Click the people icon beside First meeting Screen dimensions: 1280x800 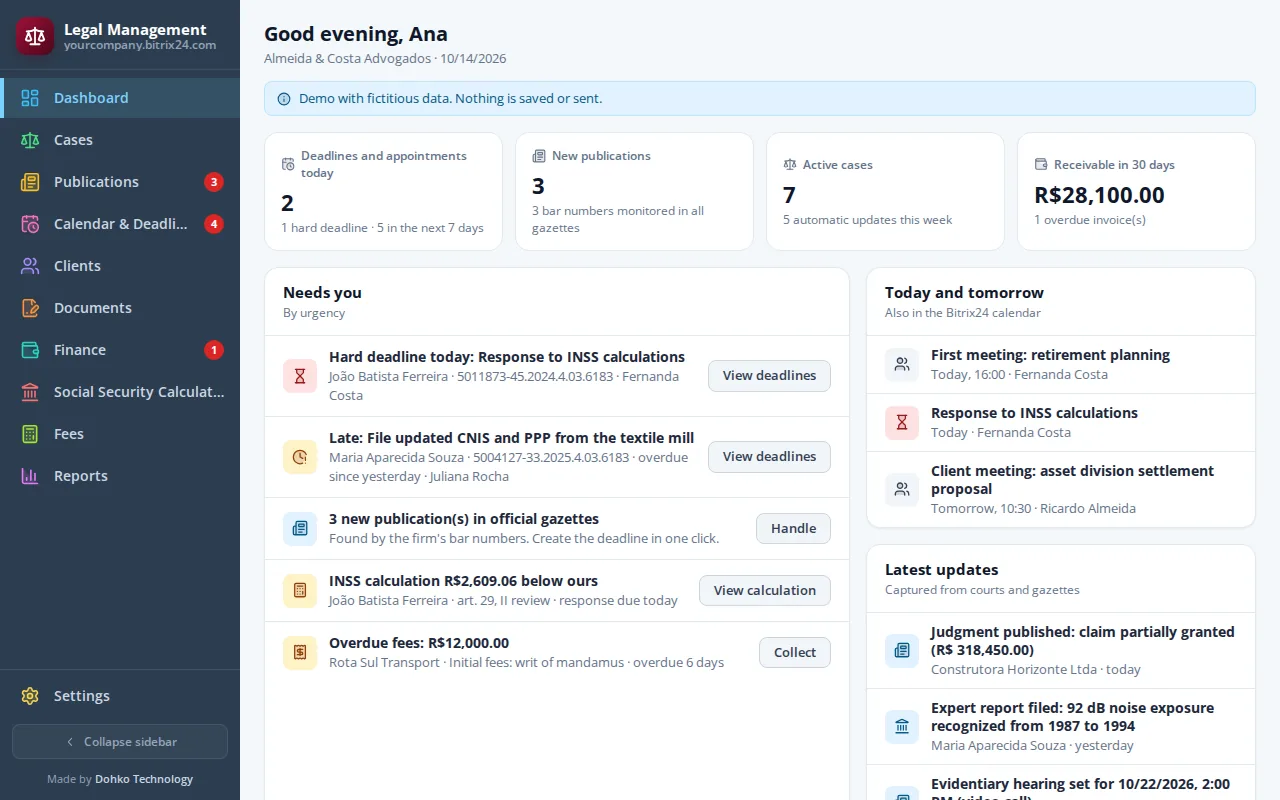[x=902, y=365]
